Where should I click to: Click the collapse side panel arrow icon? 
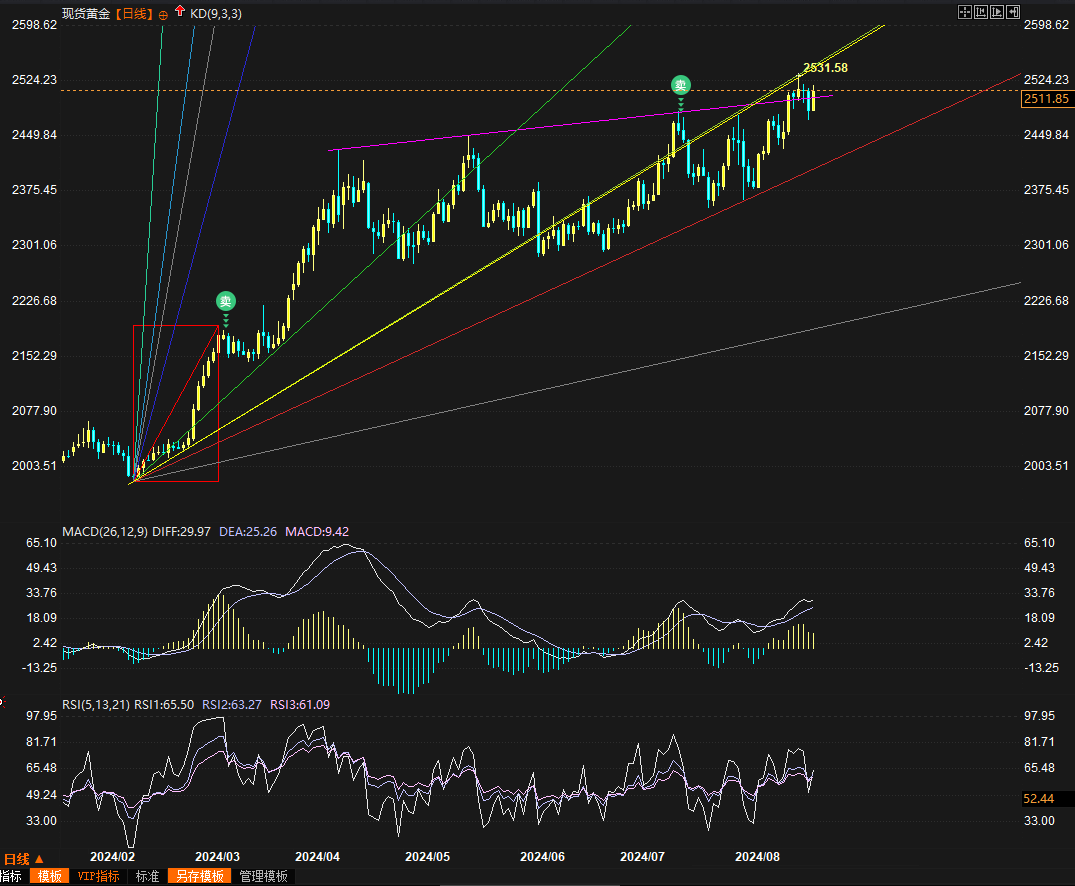1012,12
